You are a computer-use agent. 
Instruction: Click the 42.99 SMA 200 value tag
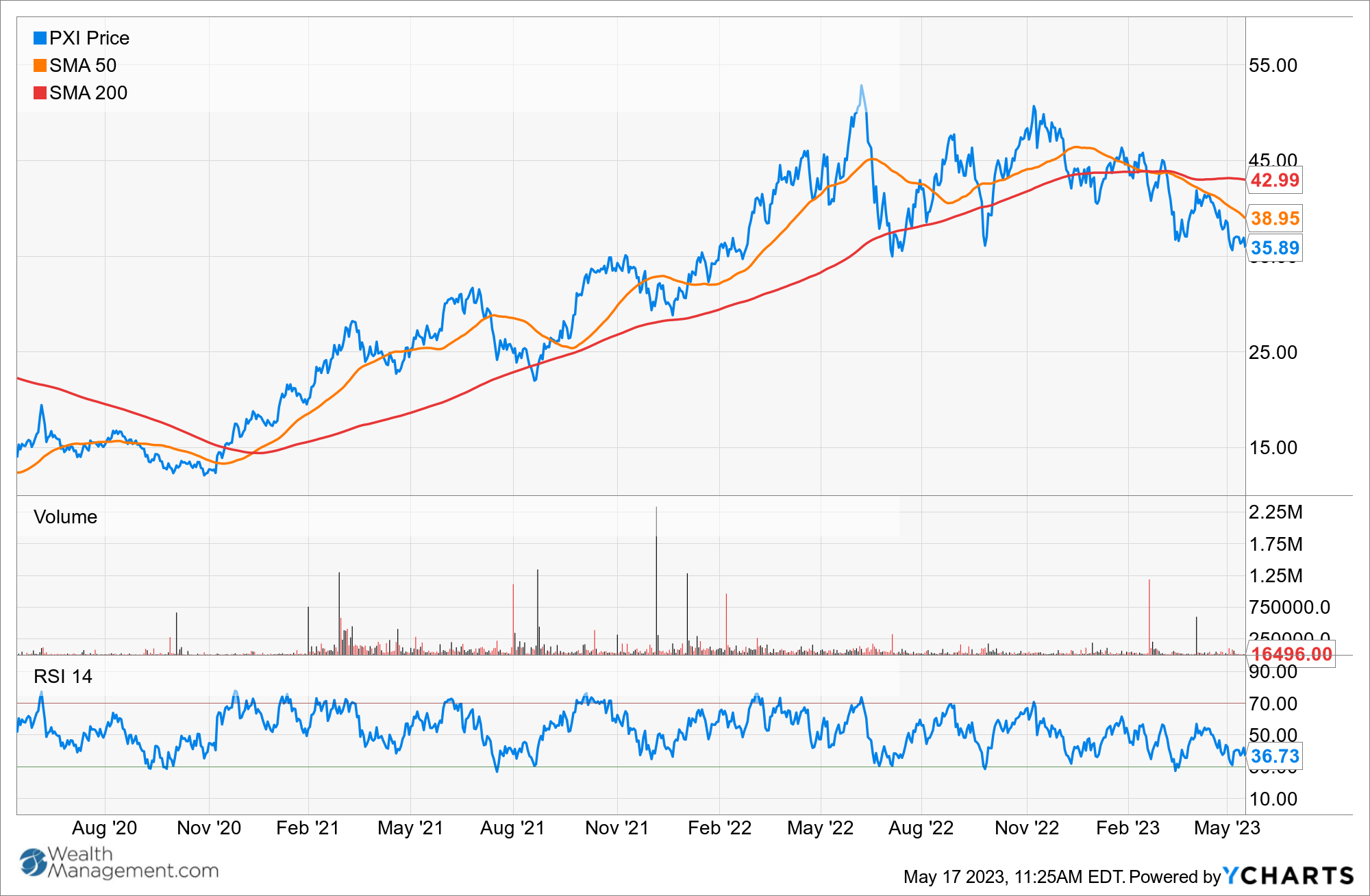pos(1274,180)
